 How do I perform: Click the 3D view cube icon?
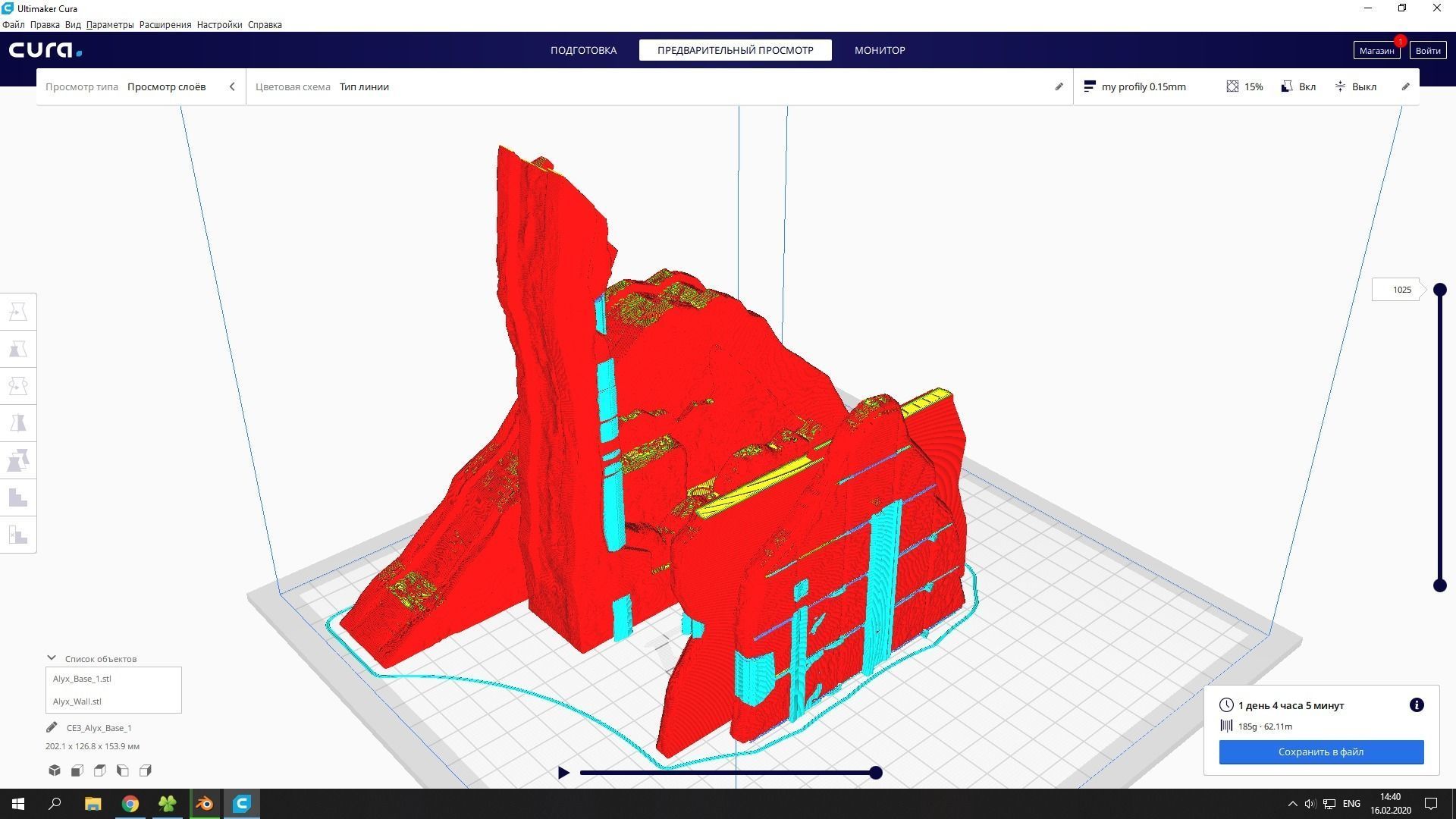(55, 770)
